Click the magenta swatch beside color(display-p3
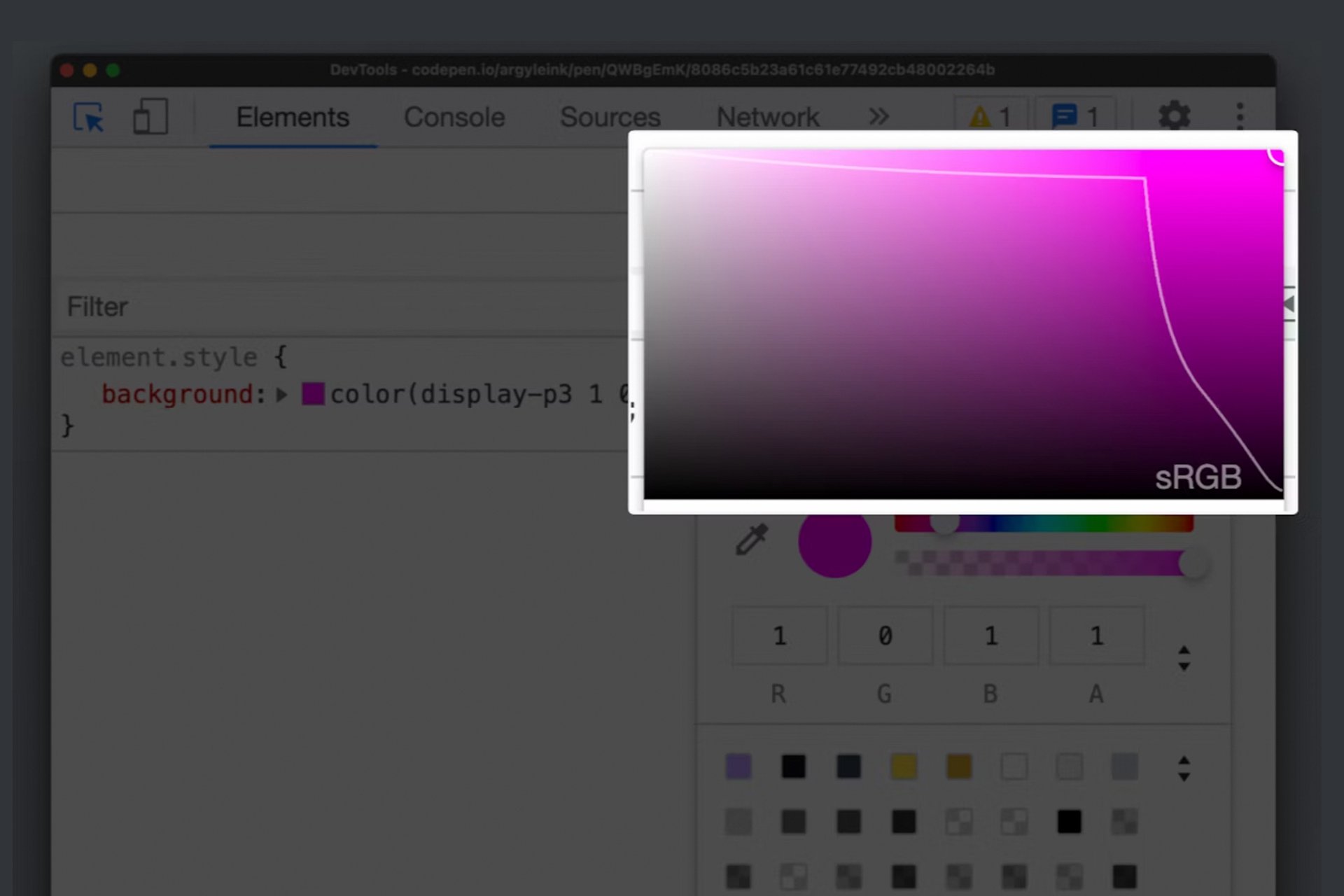Image resolution: width=1344 pixels, height=896 pixels. point(312,394)
